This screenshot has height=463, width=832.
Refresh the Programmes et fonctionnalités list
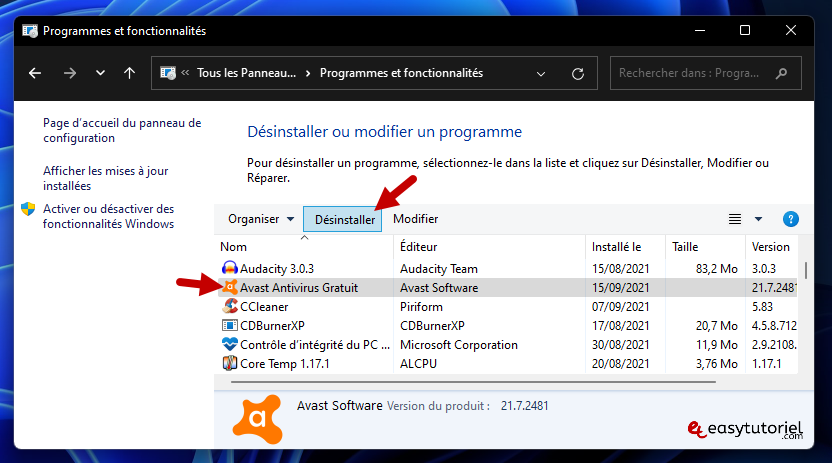[578, 74]
